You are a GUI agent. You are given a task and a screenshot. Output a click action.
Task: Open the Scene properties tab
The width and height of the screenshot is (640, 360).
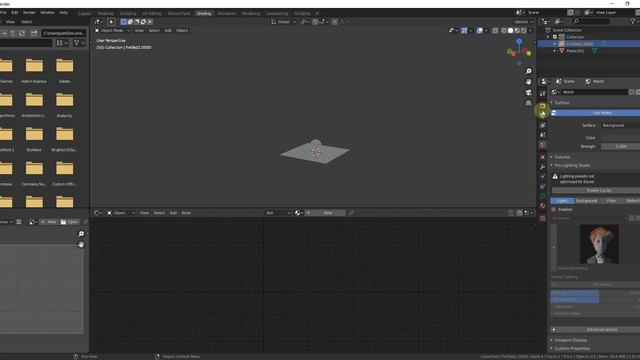pyautogui.click(x=542, y=135)
